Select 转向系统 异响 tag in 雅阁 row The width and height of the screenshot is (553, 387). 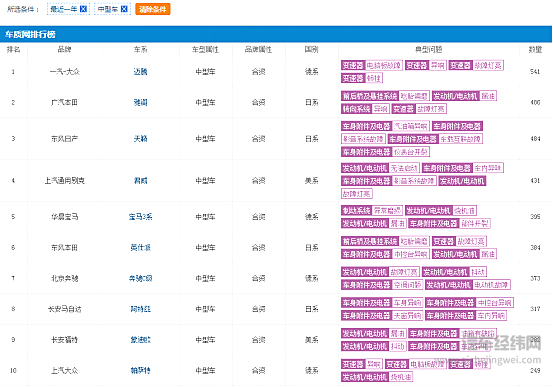[365, 109]
